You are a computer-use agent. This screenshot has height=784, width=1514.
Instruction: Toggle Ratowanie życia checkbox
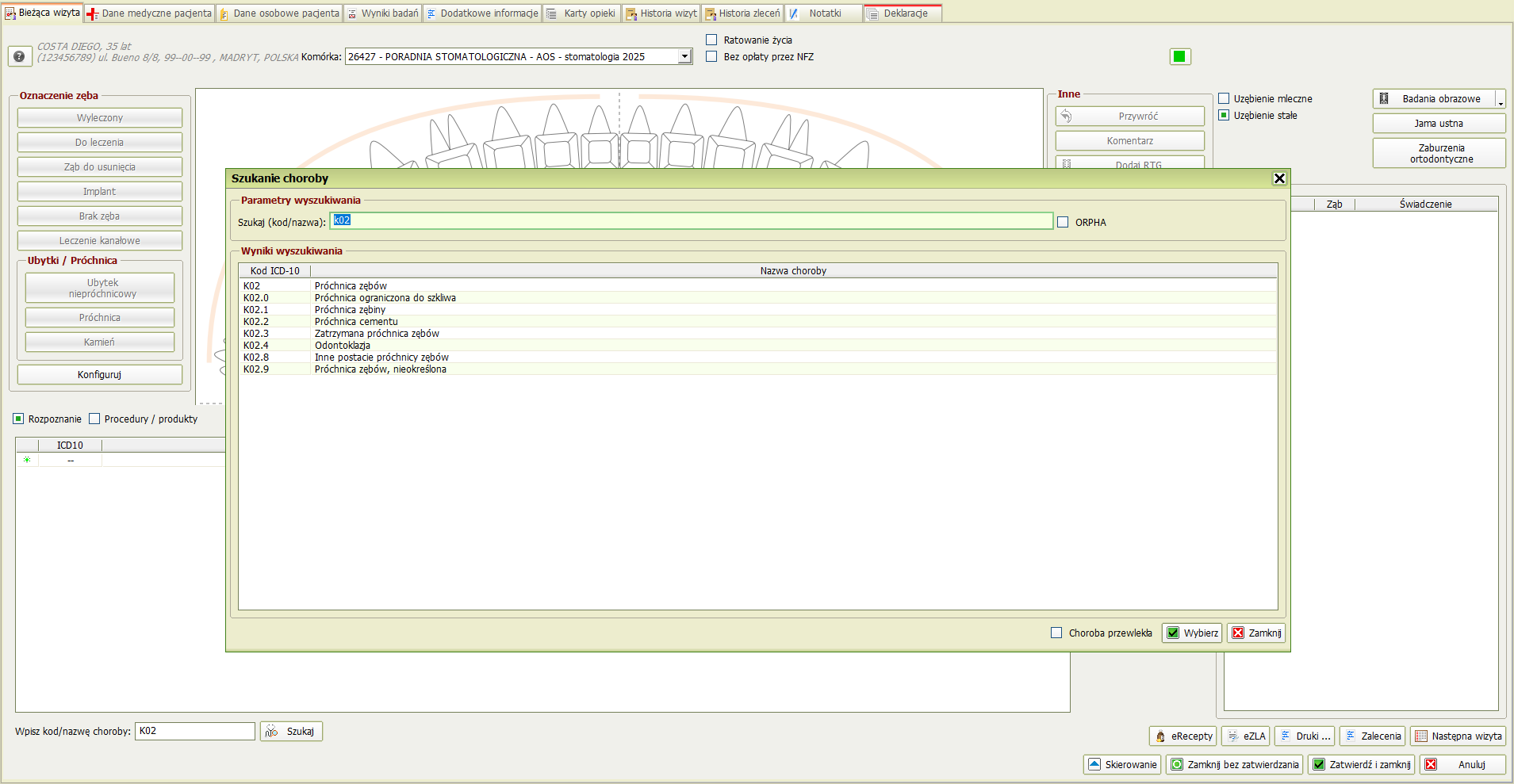coord(711,40)
